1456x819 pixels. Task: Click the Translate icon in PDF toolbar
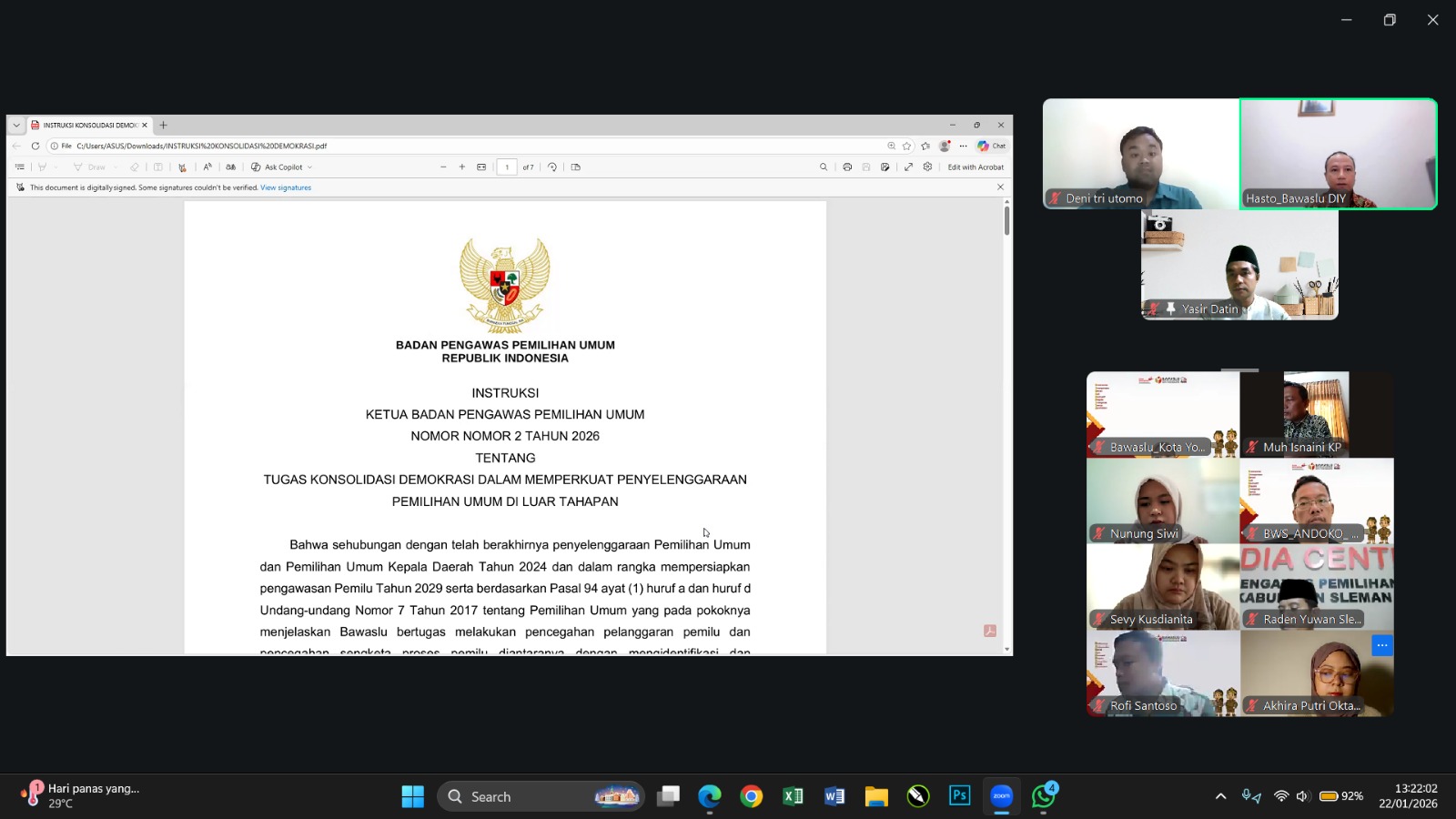tap(231, 167)
